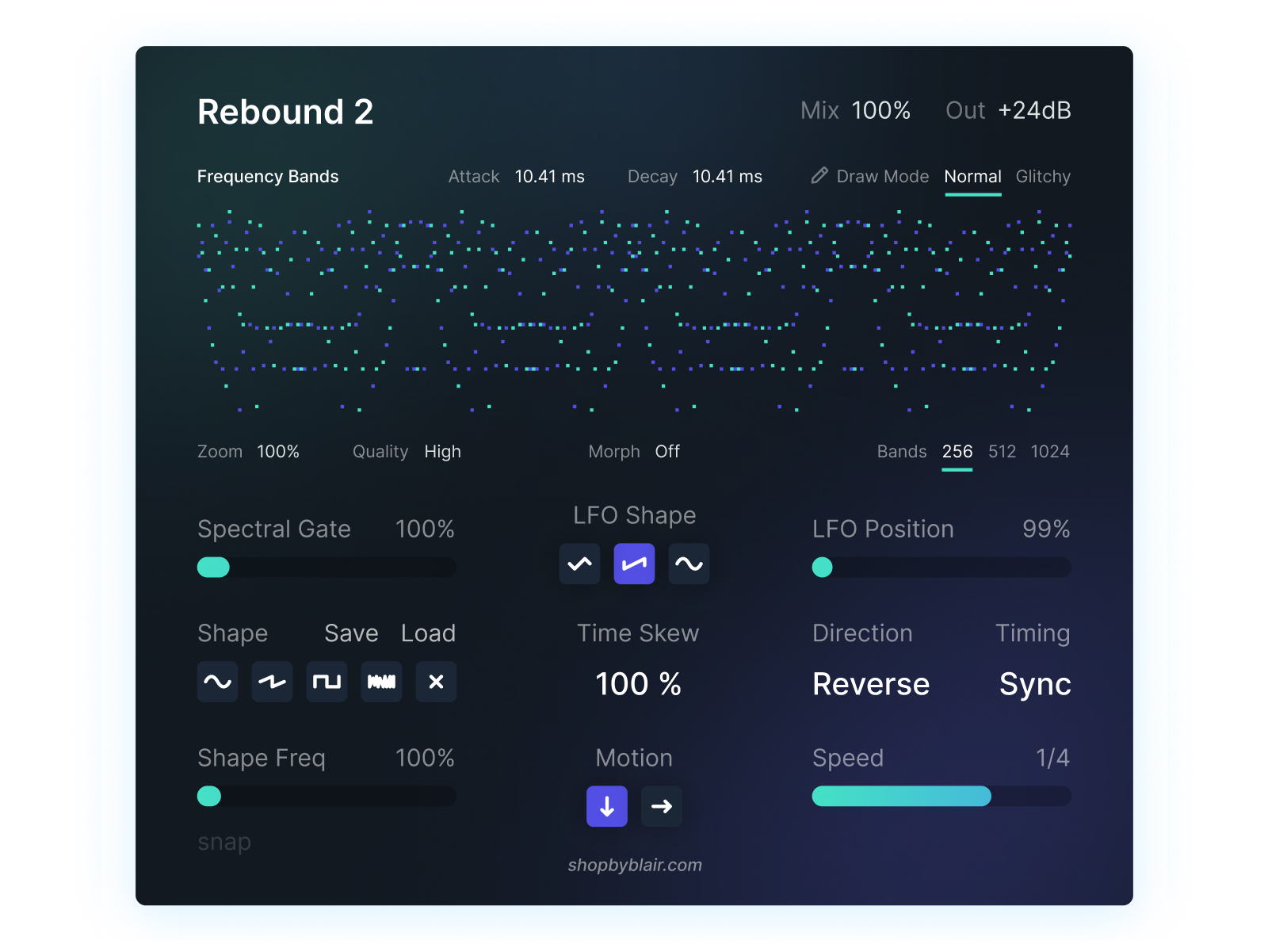This screenshot has width=1268, height=952.
Task: Click the Speed slider bar
Action: [941, 796]
